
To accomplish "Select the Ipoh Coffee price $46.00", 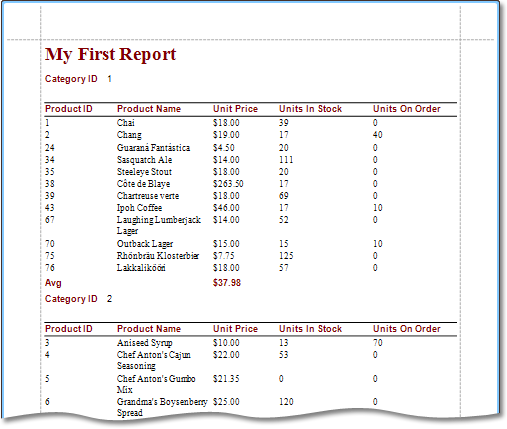I will tap(226, 208).
